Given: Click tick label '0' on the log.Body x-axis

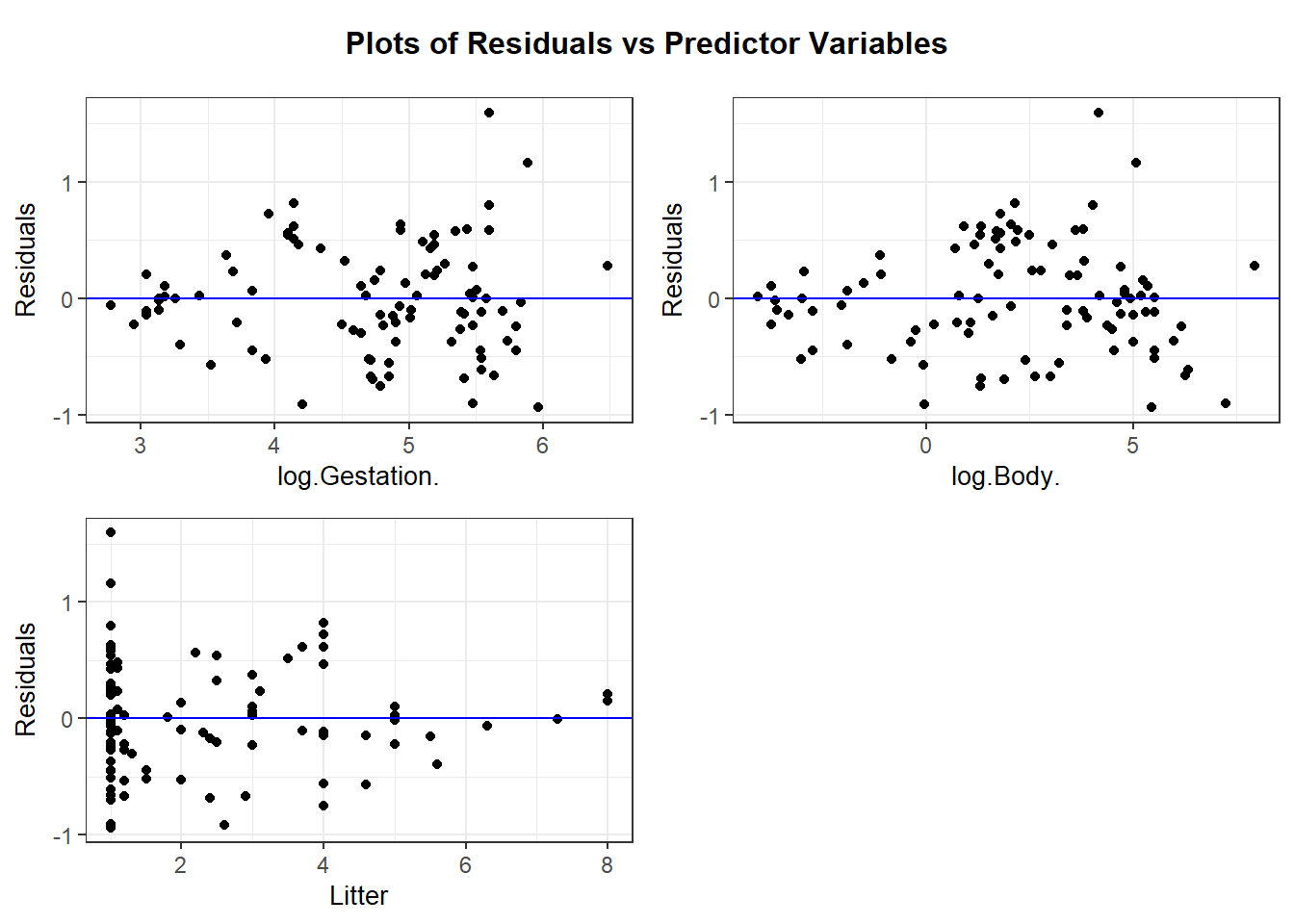Looking at the screenshot, I should point(926,446).
